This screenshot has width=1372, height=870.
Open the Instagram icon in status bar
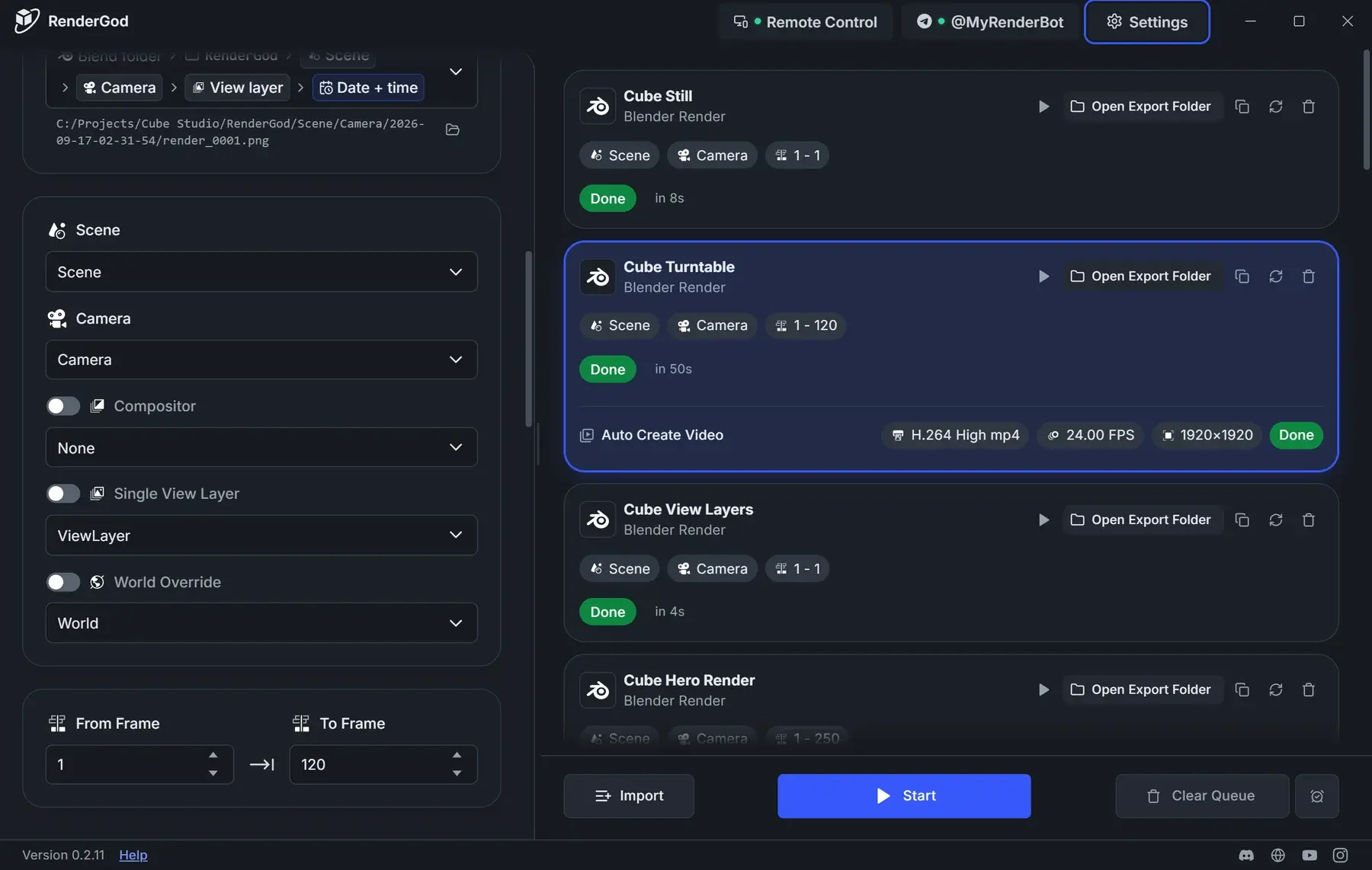(x=1340, y=856)
